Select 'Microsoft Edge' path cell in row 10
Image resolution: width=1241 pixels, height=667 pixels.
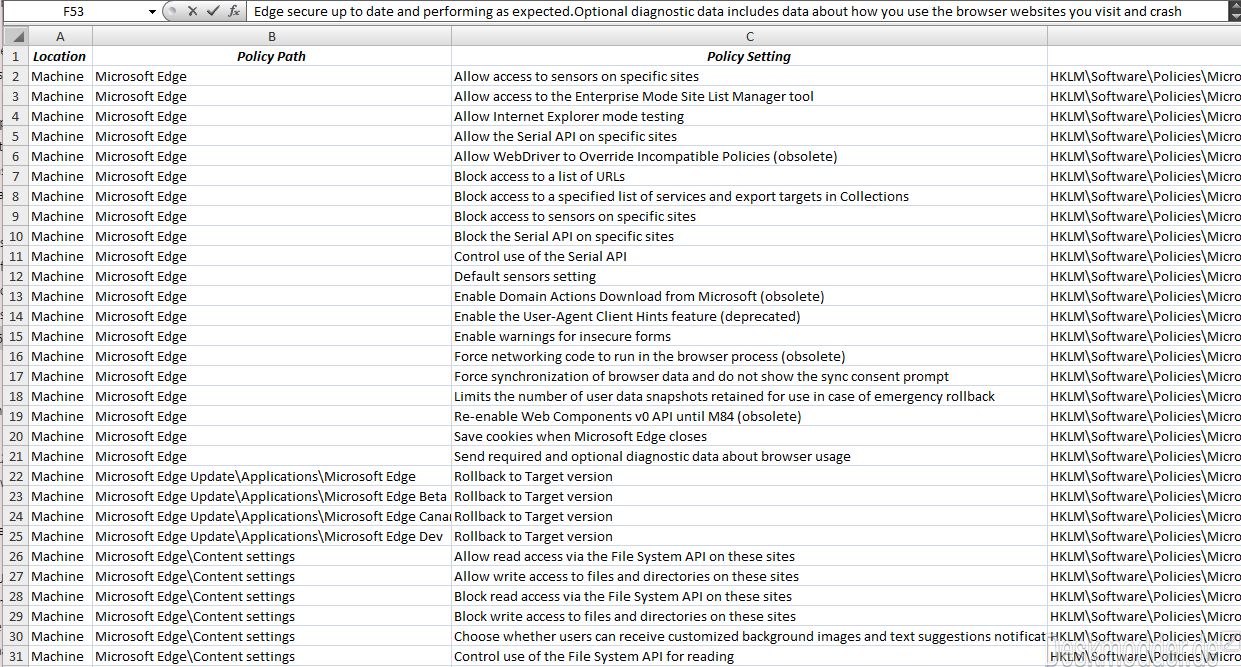pyautogui.click(x=272, y=236)
